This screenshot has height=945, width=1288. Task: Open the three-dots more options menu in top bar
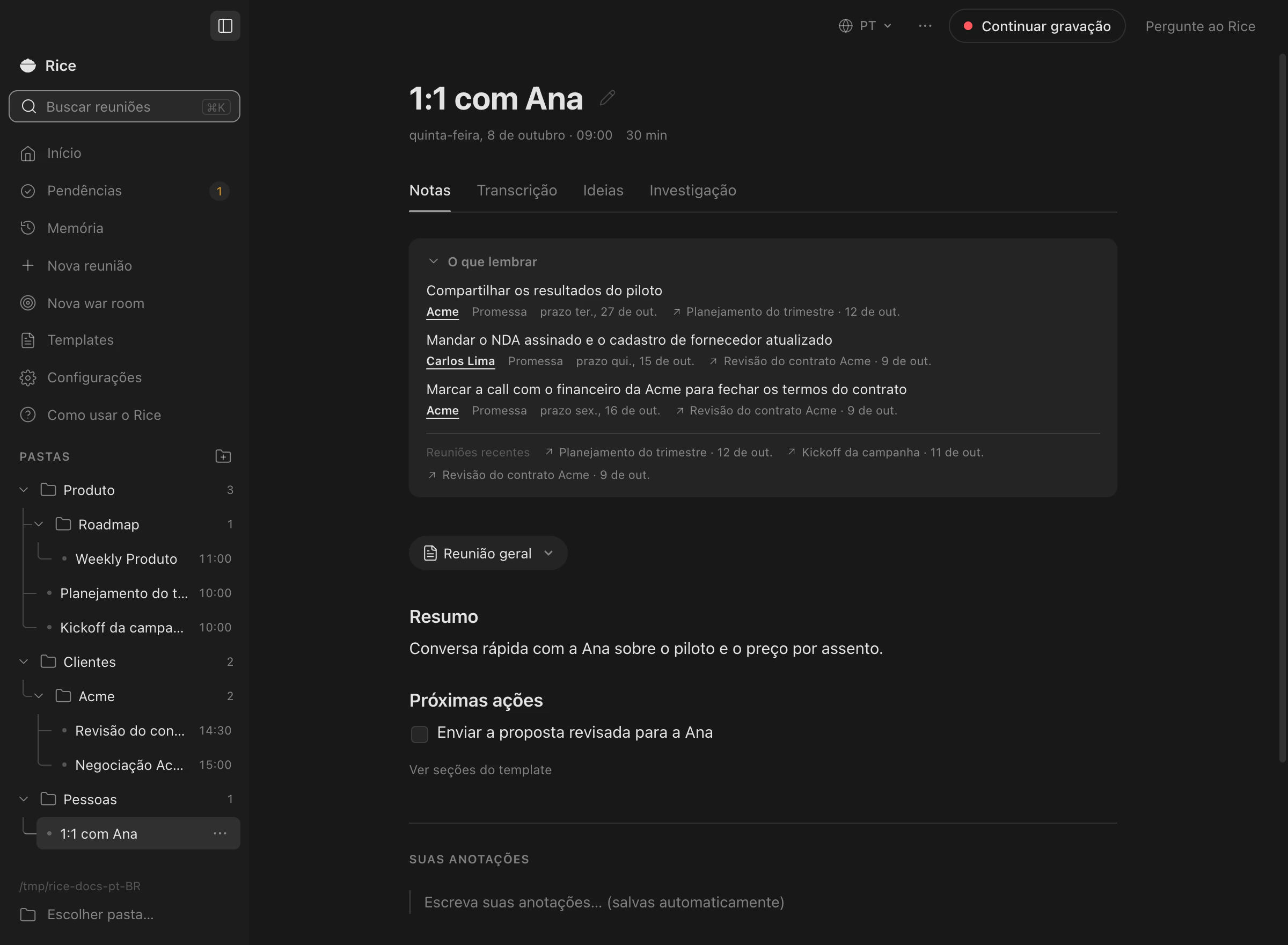pos(925,26)
